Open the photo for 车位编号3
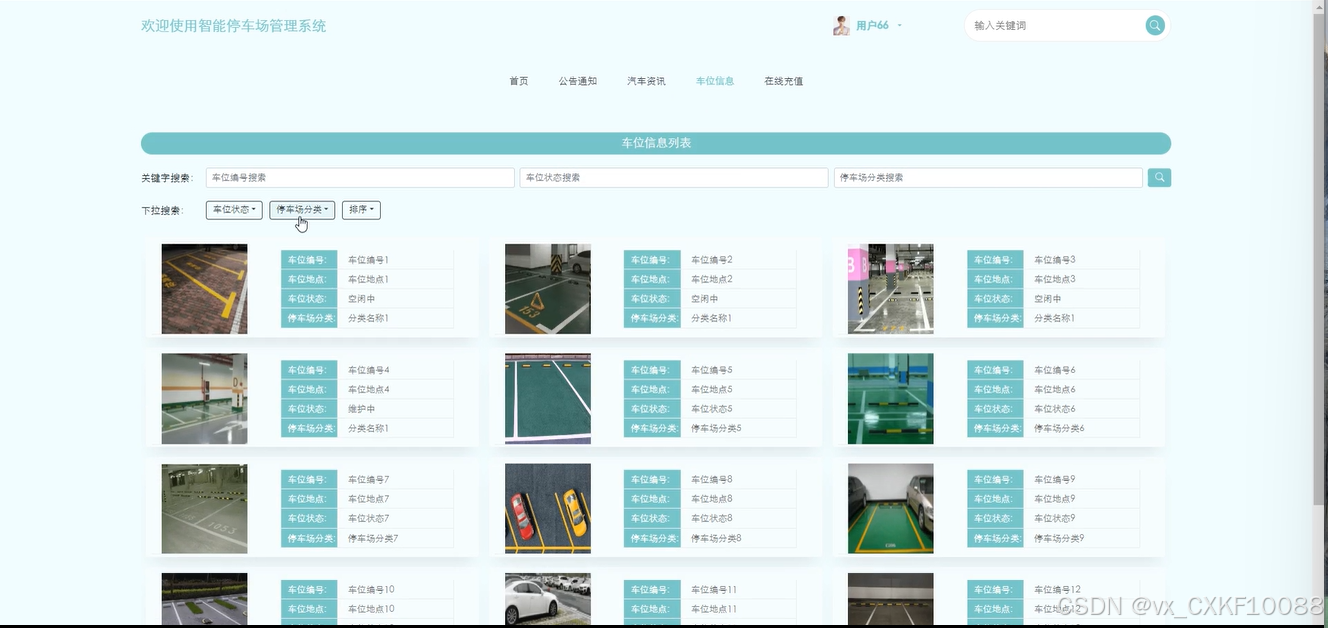The height and width of the screenshot is (628, 1328). point(891,289)
